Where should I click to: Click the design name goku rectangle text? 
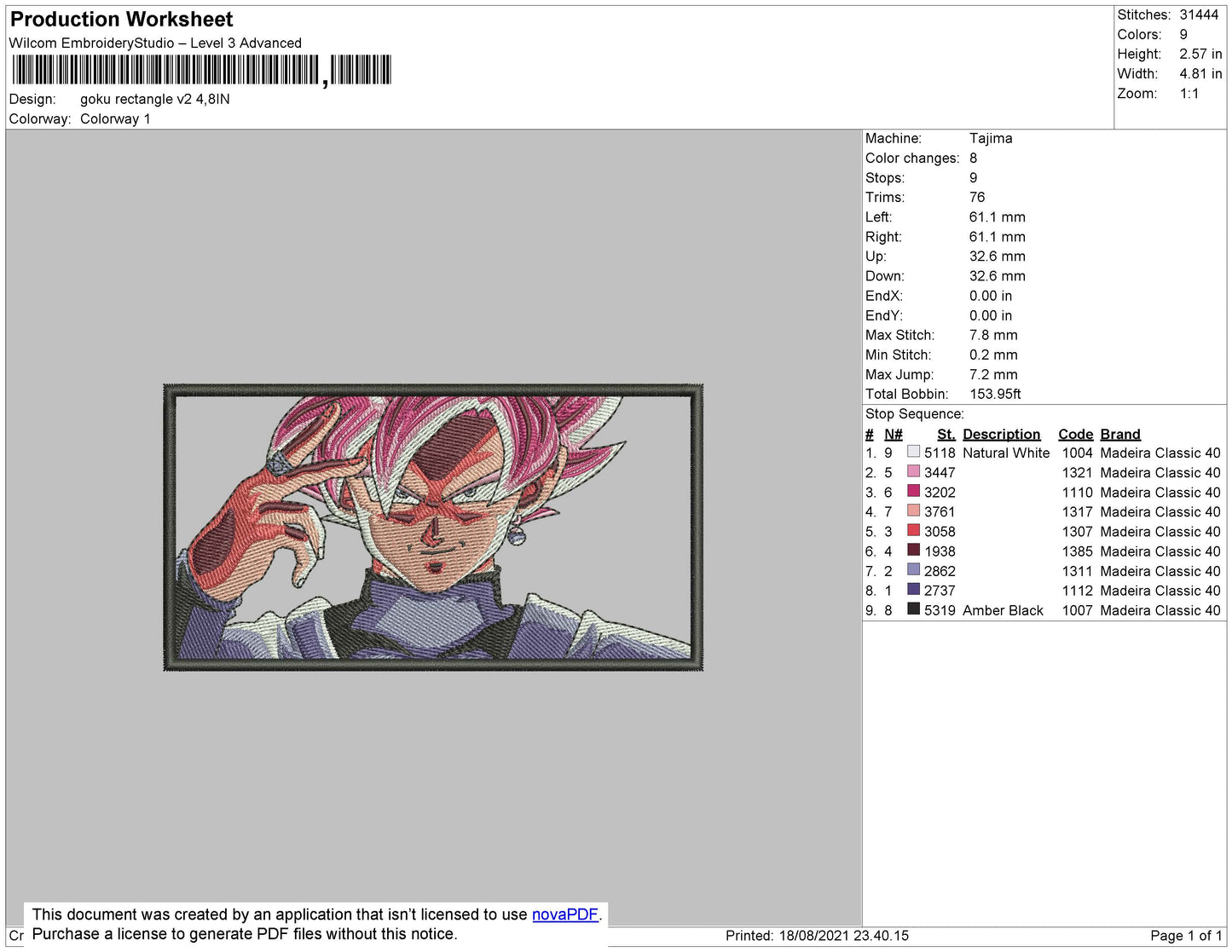[154, 99]
